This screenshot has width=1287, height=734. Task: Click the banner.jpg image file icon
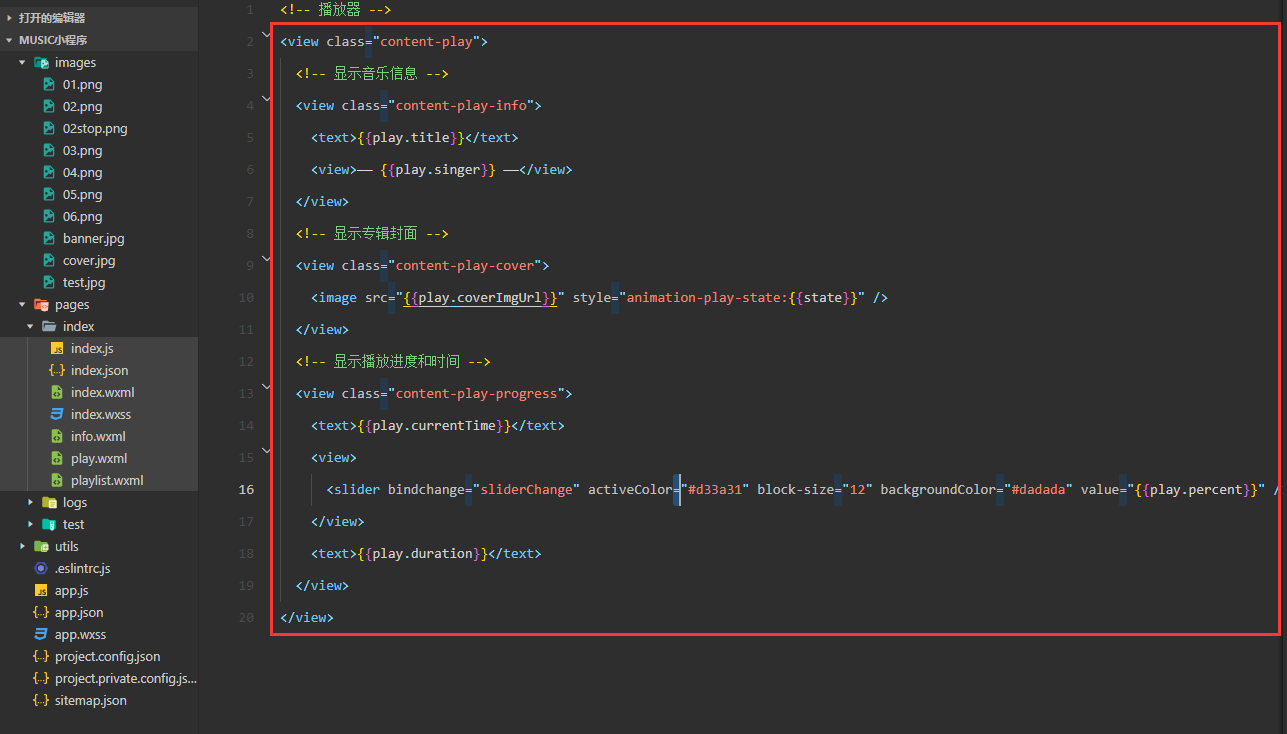point(49,239)
